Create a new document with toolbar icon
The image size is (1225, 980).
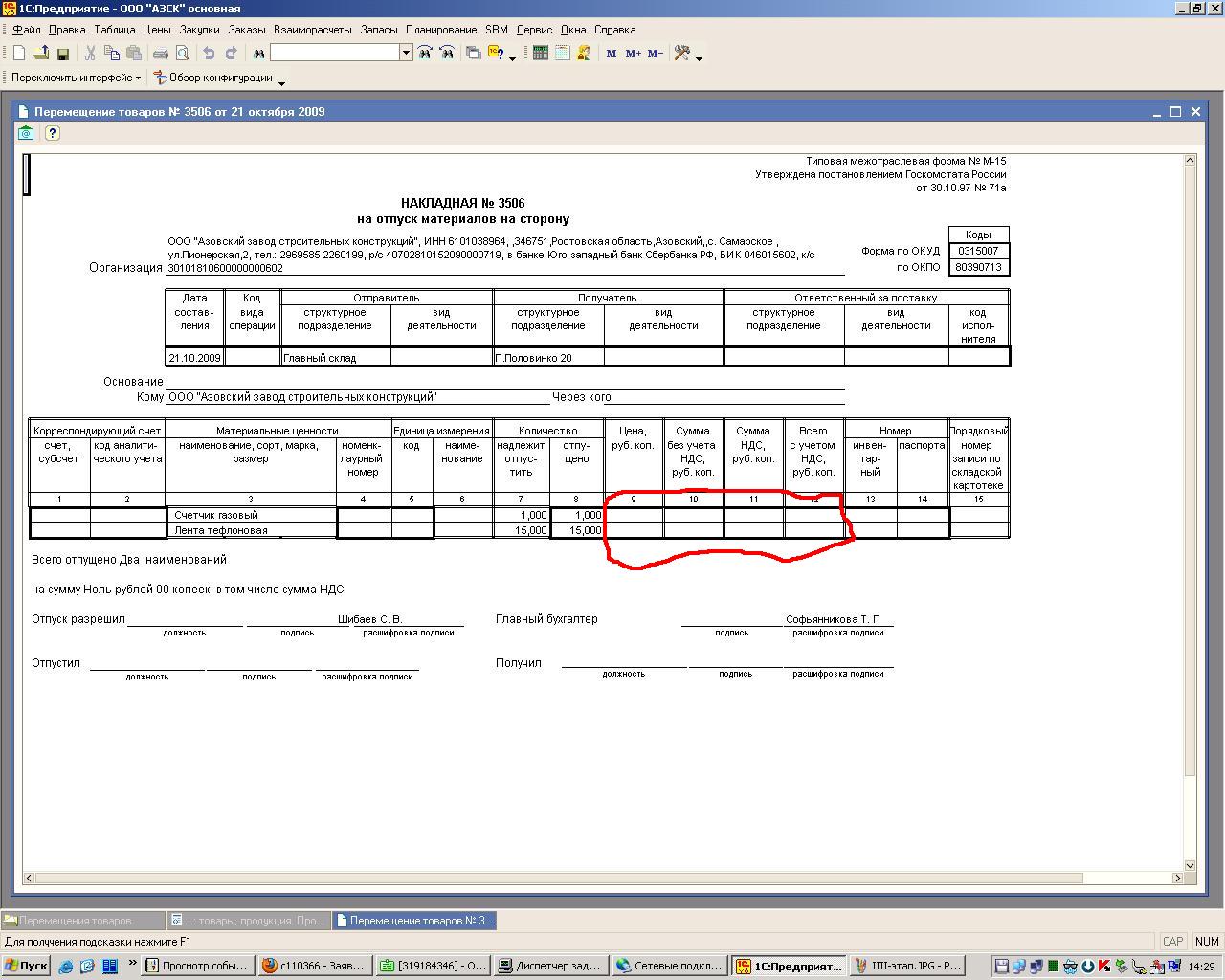pyautogui.click(x=18, y=54)
